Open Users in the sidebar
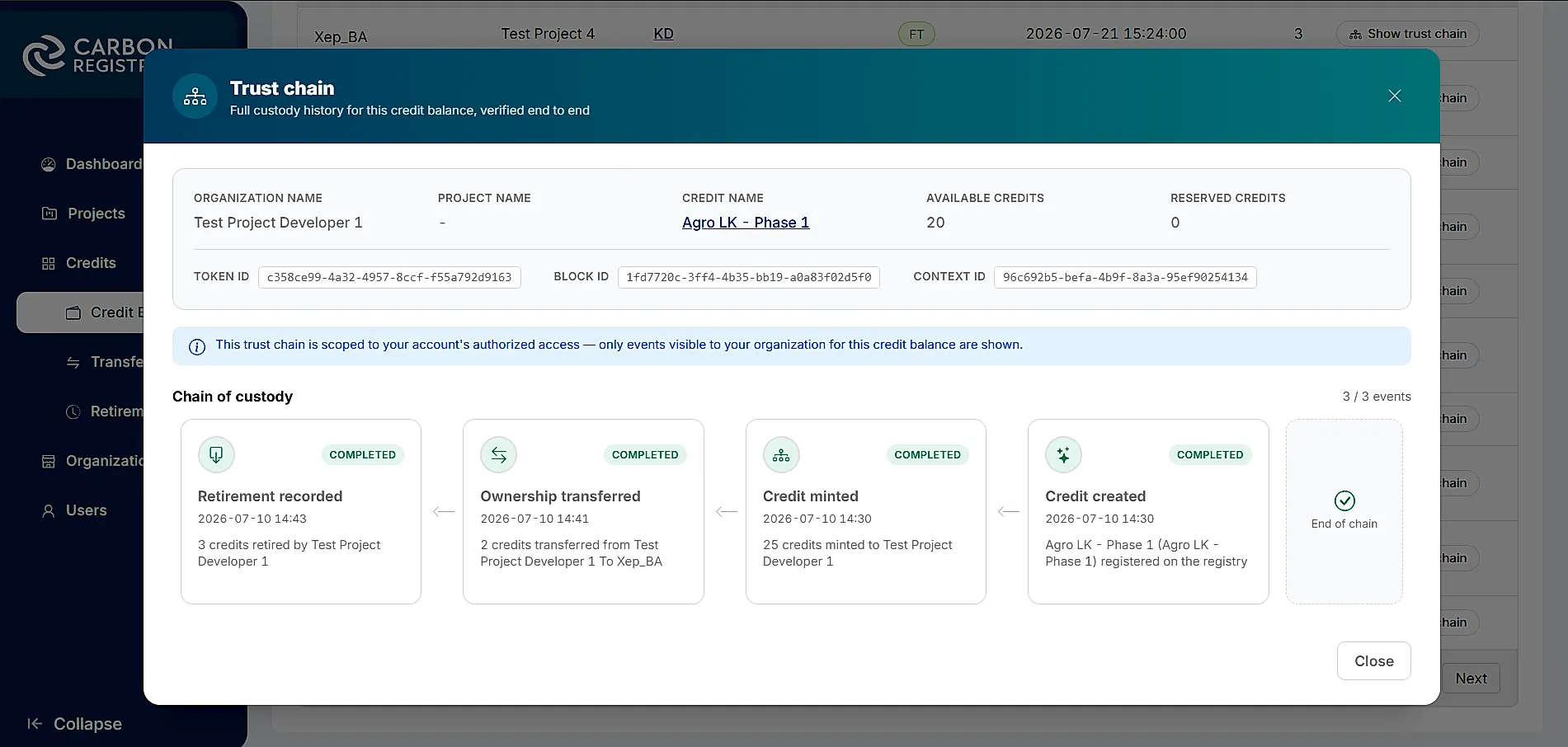This screenshot has width=1568, height=747. (74, 510)
